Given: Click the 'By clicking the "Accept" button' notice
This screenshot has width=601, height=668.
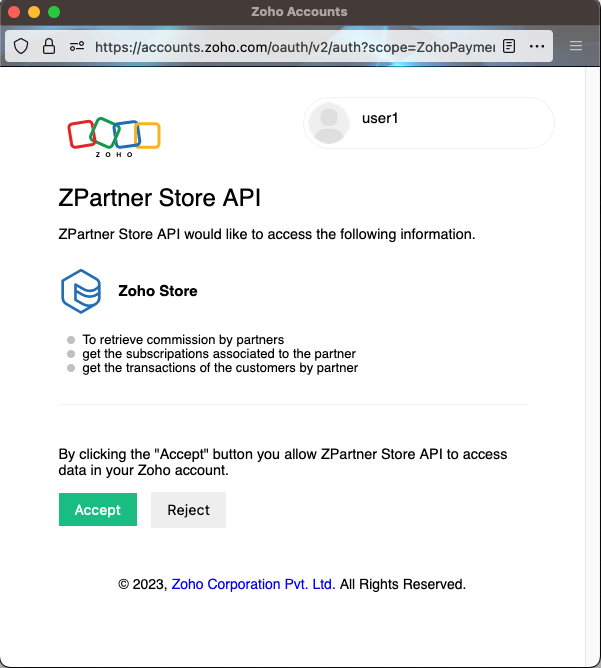Looking at the screenshot, I should [283, 462].
